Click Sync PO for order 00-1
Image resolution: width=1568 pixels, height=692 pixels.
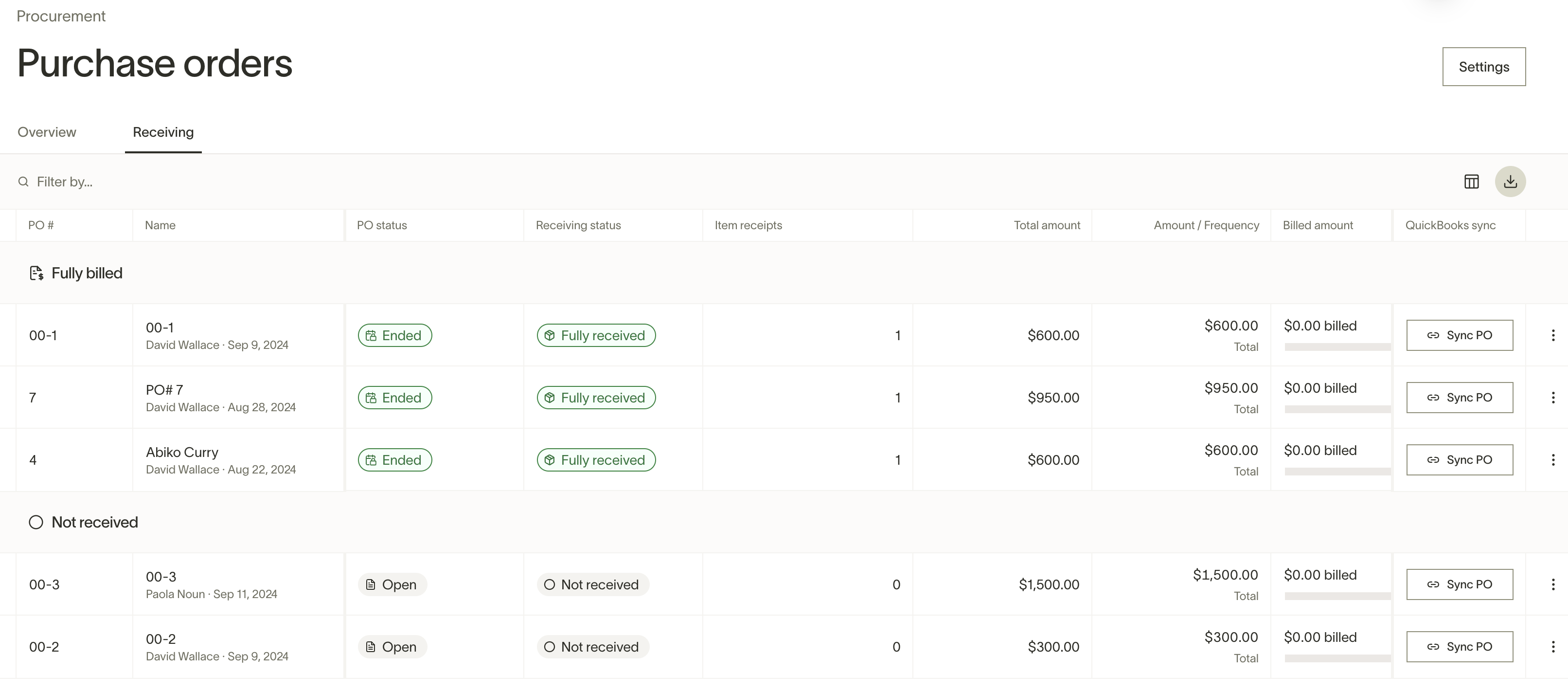click(x=1460, y=335)
